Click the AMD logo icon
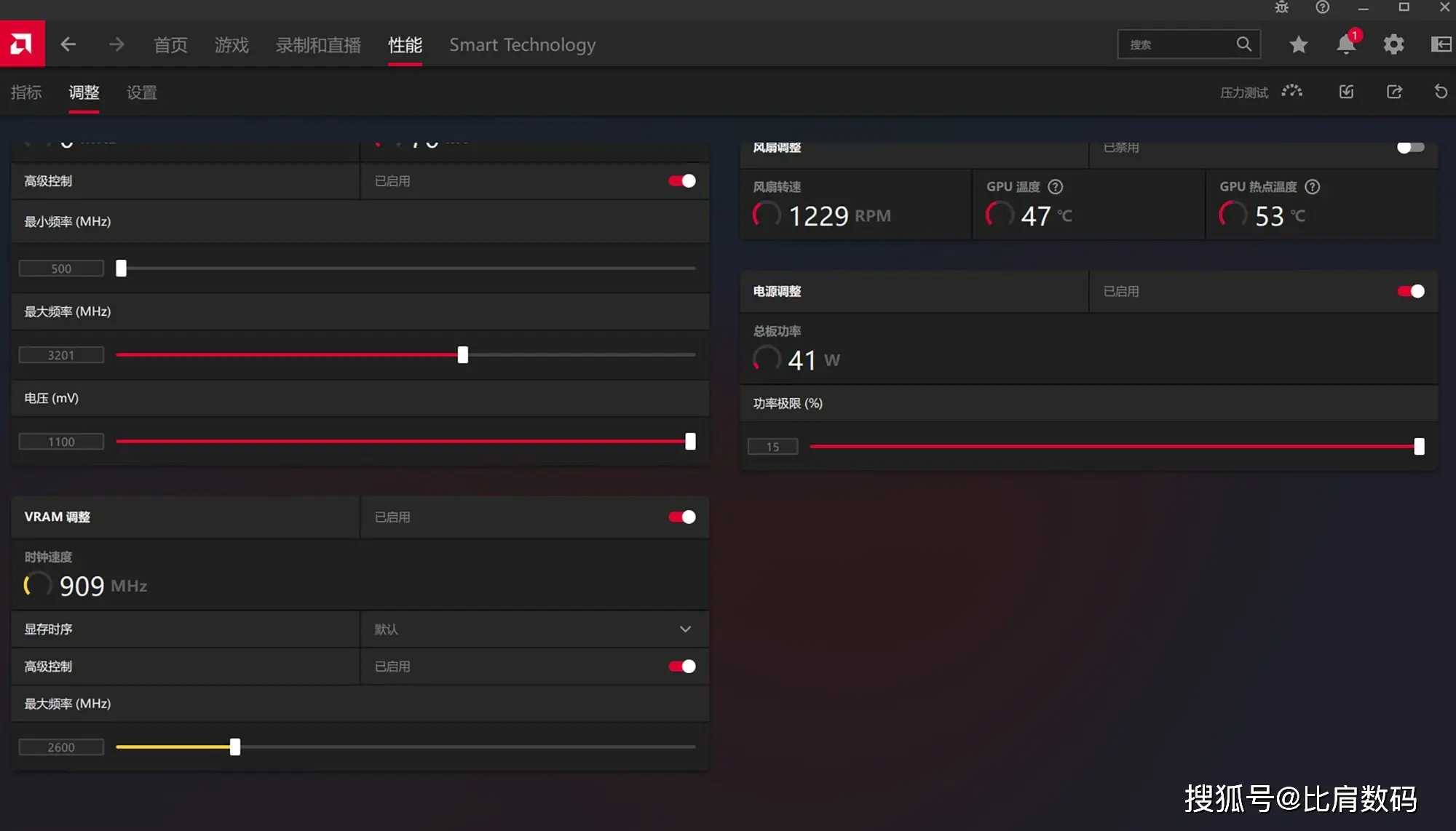The image size is (1456, 831). (x=22, y=44)
